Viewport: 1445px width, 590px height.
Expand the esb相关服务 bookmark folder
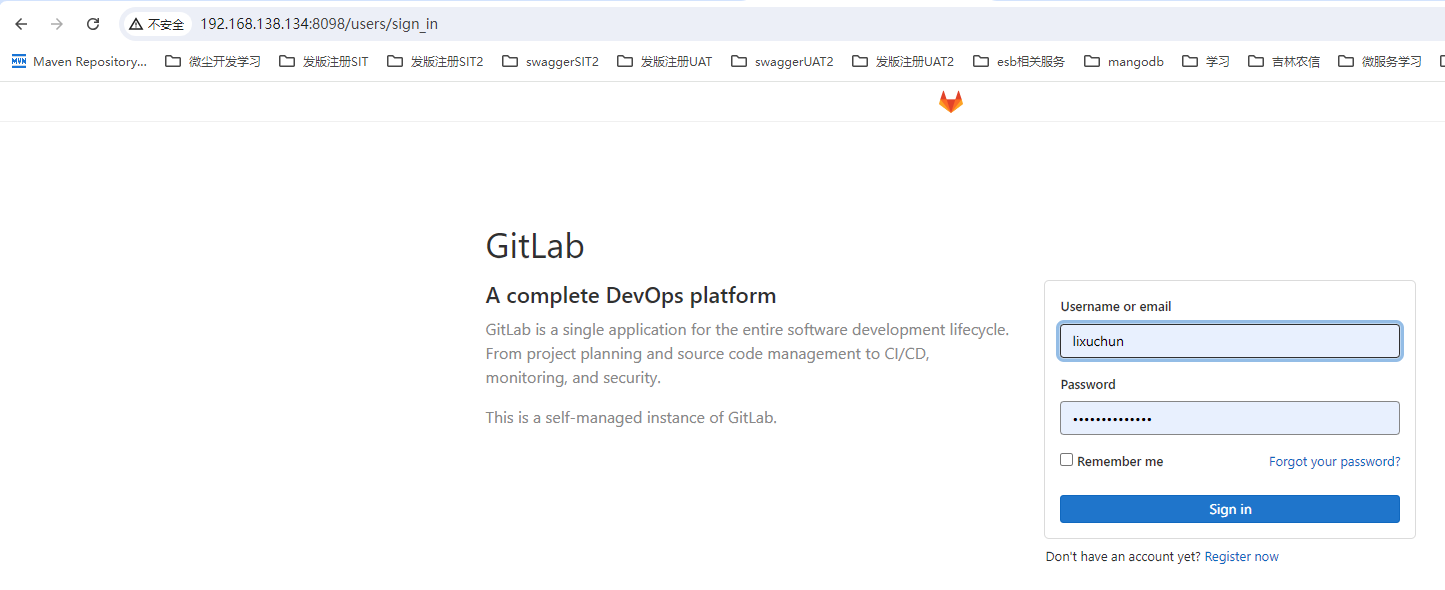click(x=1018, y=62)
